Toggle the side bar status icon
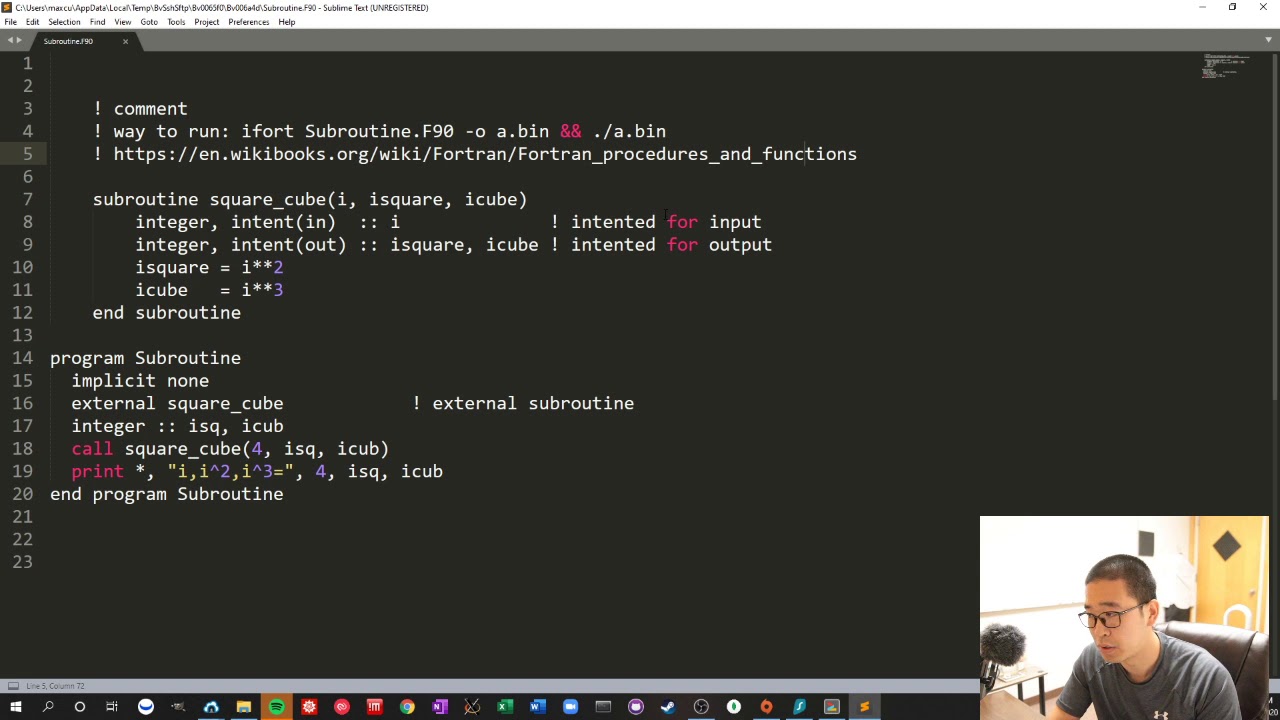 13,686
